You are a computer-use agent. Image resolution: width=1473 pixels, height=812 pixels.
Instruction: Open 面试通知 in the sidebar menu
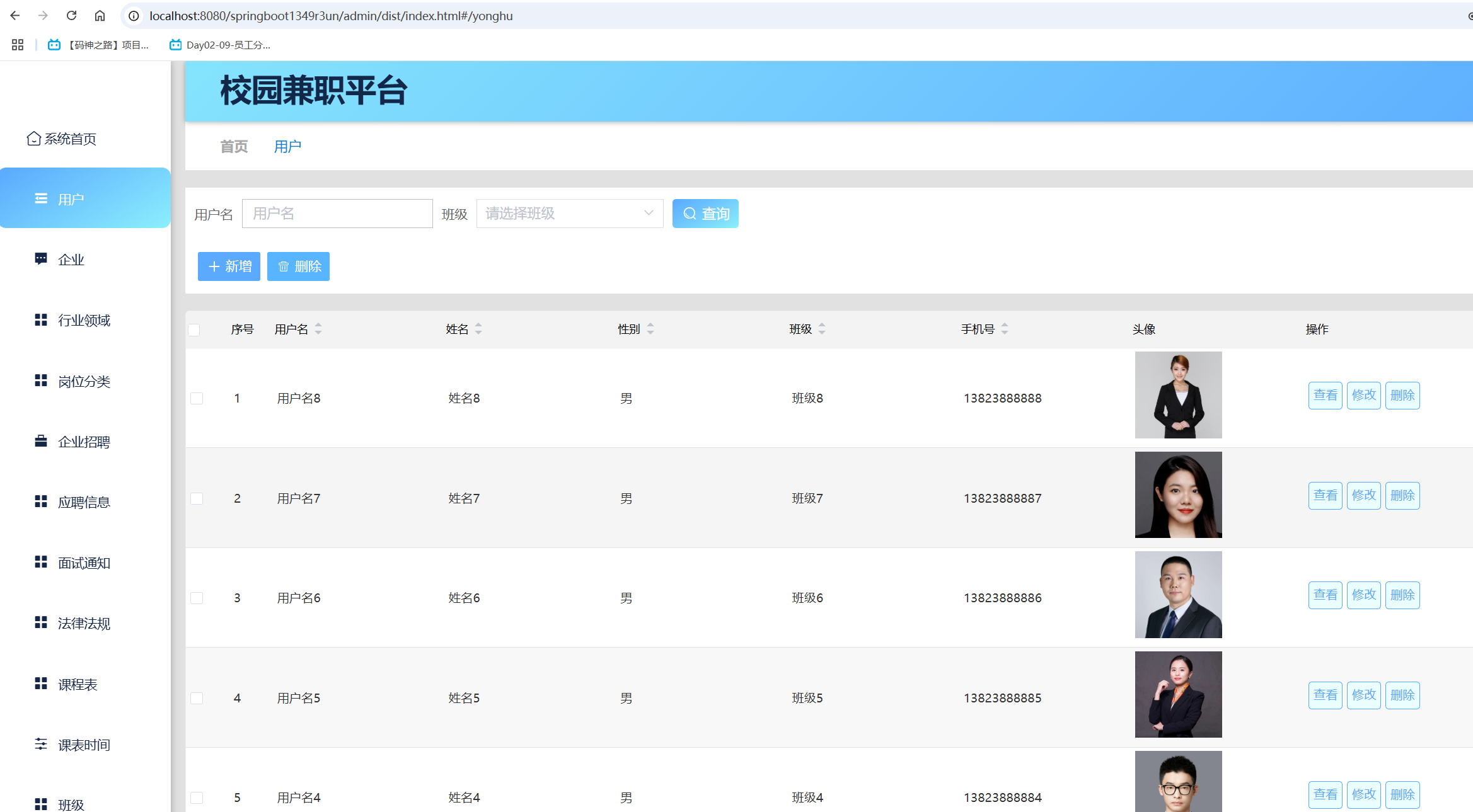pyautogui.click(x=84, y=563)
